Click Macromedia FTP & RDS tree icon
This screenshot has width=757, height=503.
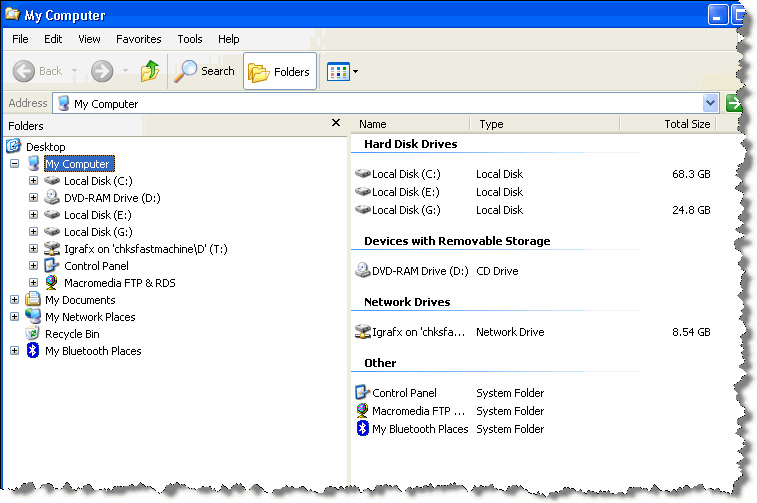[x=51, y=282]
